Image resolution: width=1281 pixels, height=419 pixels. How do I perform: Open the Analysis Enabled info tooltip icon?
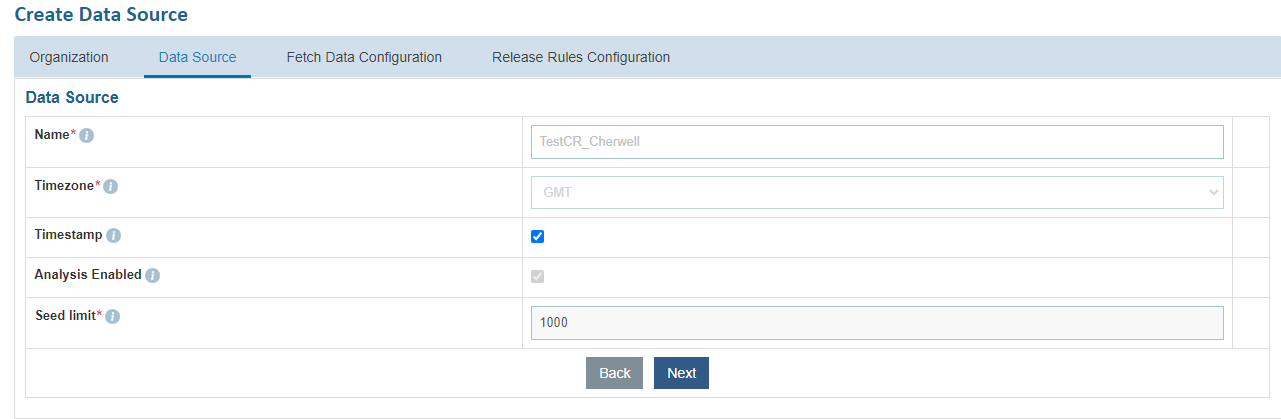click(x=152, y=276)
